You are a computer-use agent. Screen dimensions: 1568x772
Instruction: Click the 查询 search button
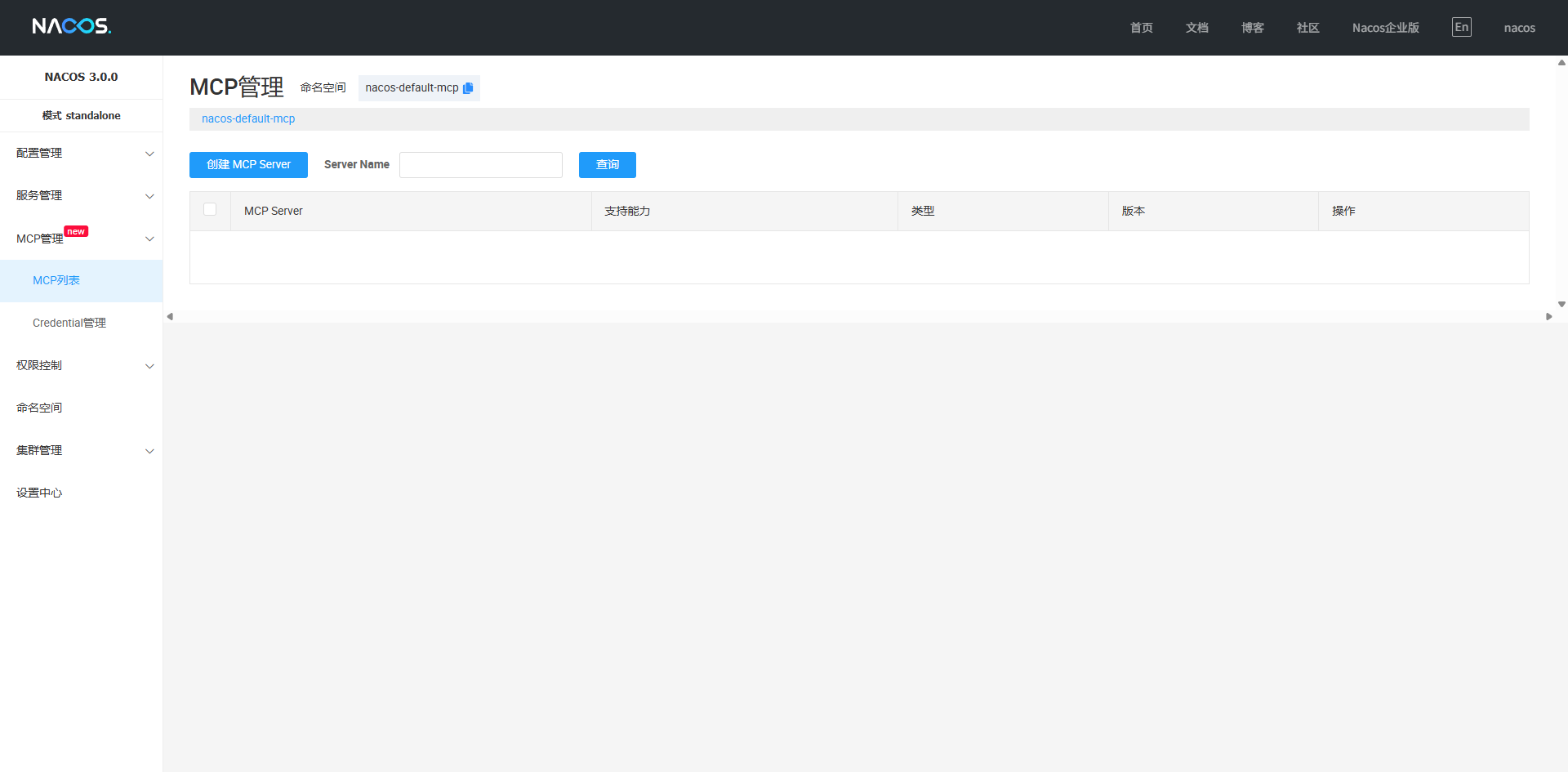pyautogui.click(x=608, y=165)
